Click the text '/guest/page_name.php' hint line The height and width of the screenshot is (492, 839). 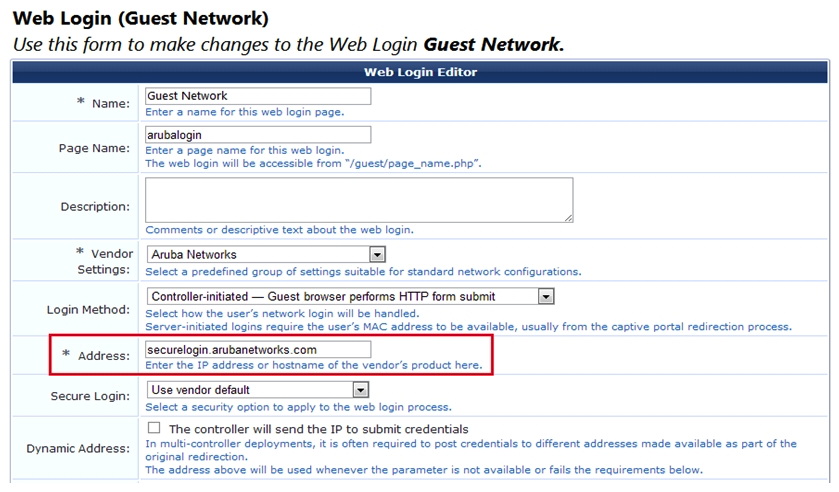[313, 163]
